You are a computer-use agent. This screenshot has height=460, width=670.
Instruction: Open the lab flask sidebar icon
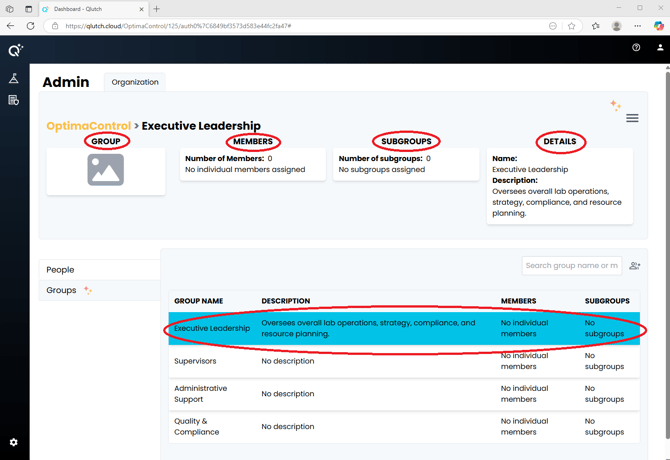[x=14, y=78]
